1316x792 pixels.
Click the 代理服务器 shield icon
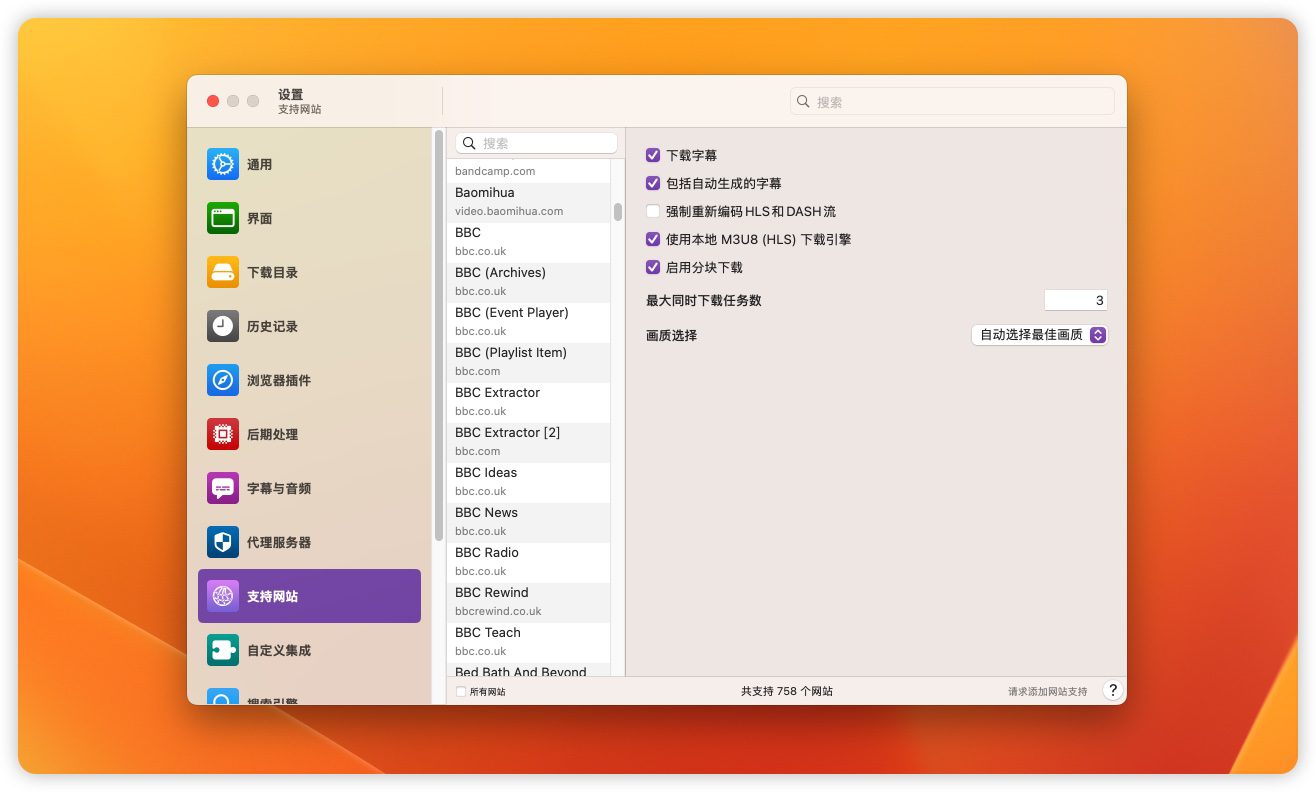[x=223, y=542]
